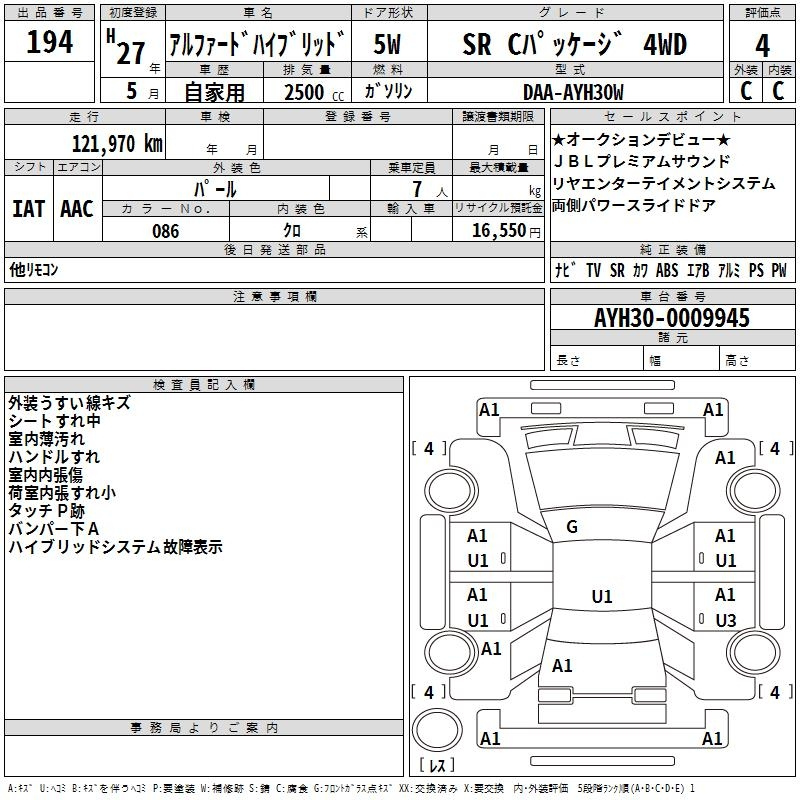
Task: Click inspector note 室内内張傷
Action: 45,474
